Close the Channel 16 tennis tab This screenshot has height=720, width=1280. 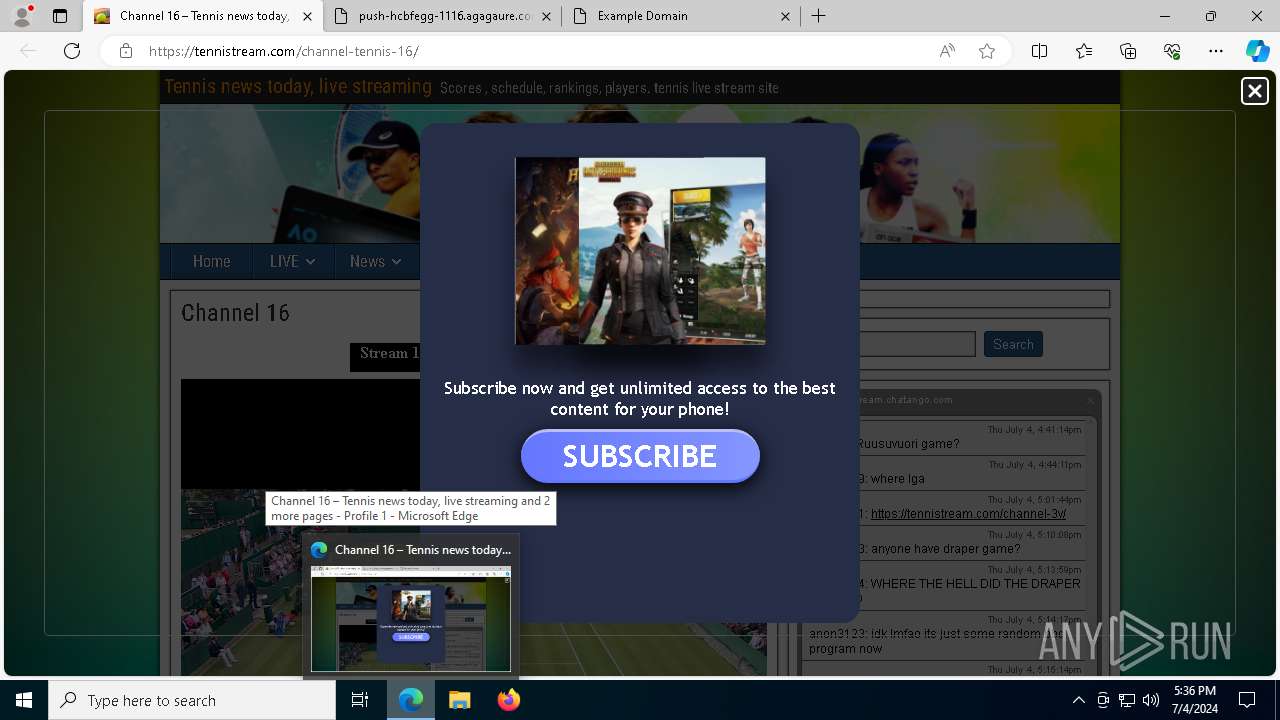tap(307, 16)
